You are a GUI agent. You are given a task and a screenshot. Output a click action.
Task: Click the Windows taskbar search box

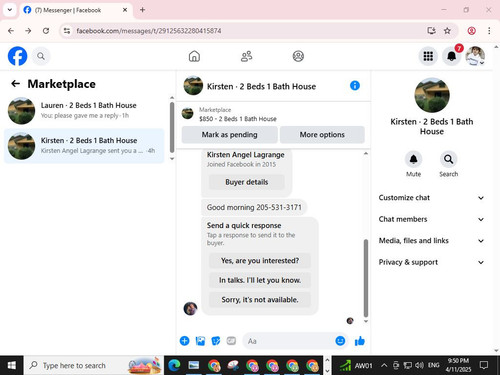93,365
